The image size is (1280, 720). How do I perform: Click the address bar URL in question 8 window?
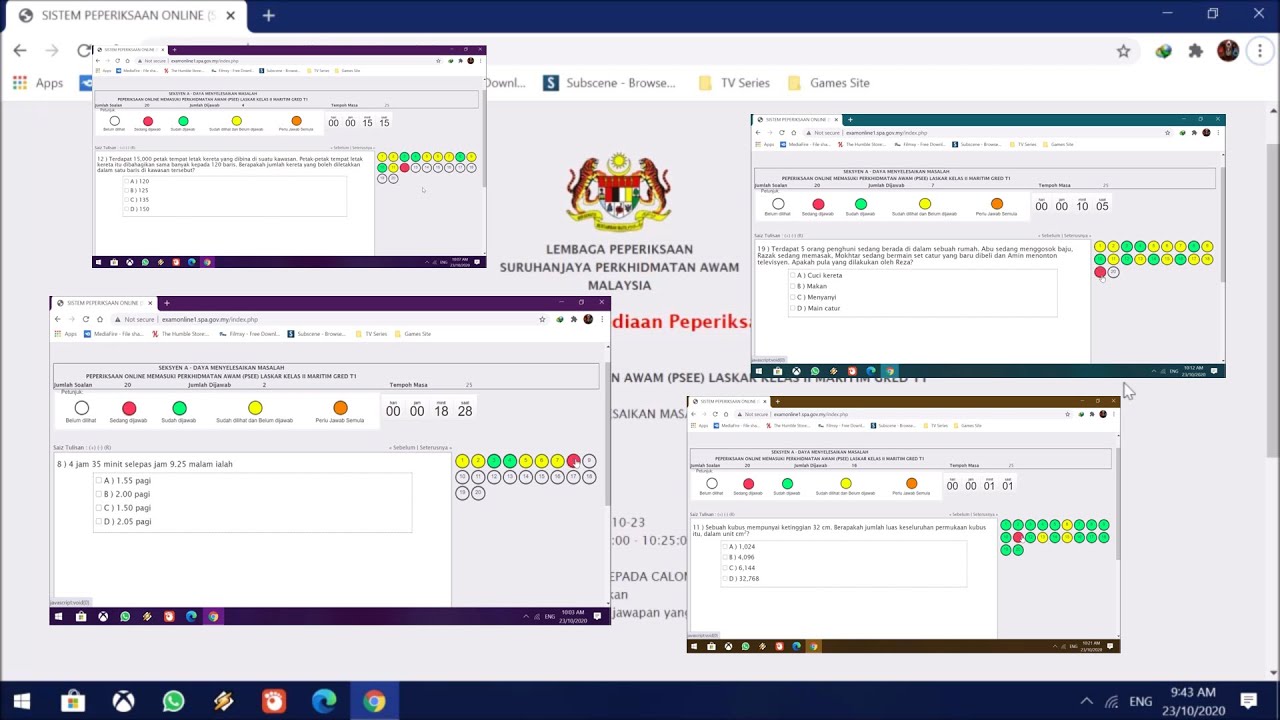[x=210, y=320]
